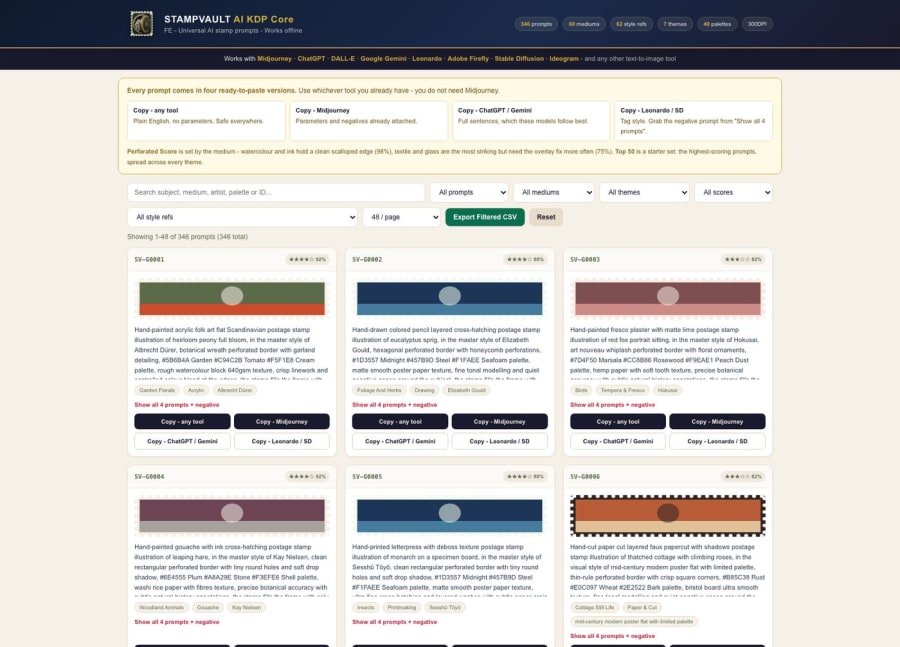The height and width of the screenshot is (647, 900).
Task: Click Copy - Leonardo / SD on SV-G0003
Action: point(717,441)
